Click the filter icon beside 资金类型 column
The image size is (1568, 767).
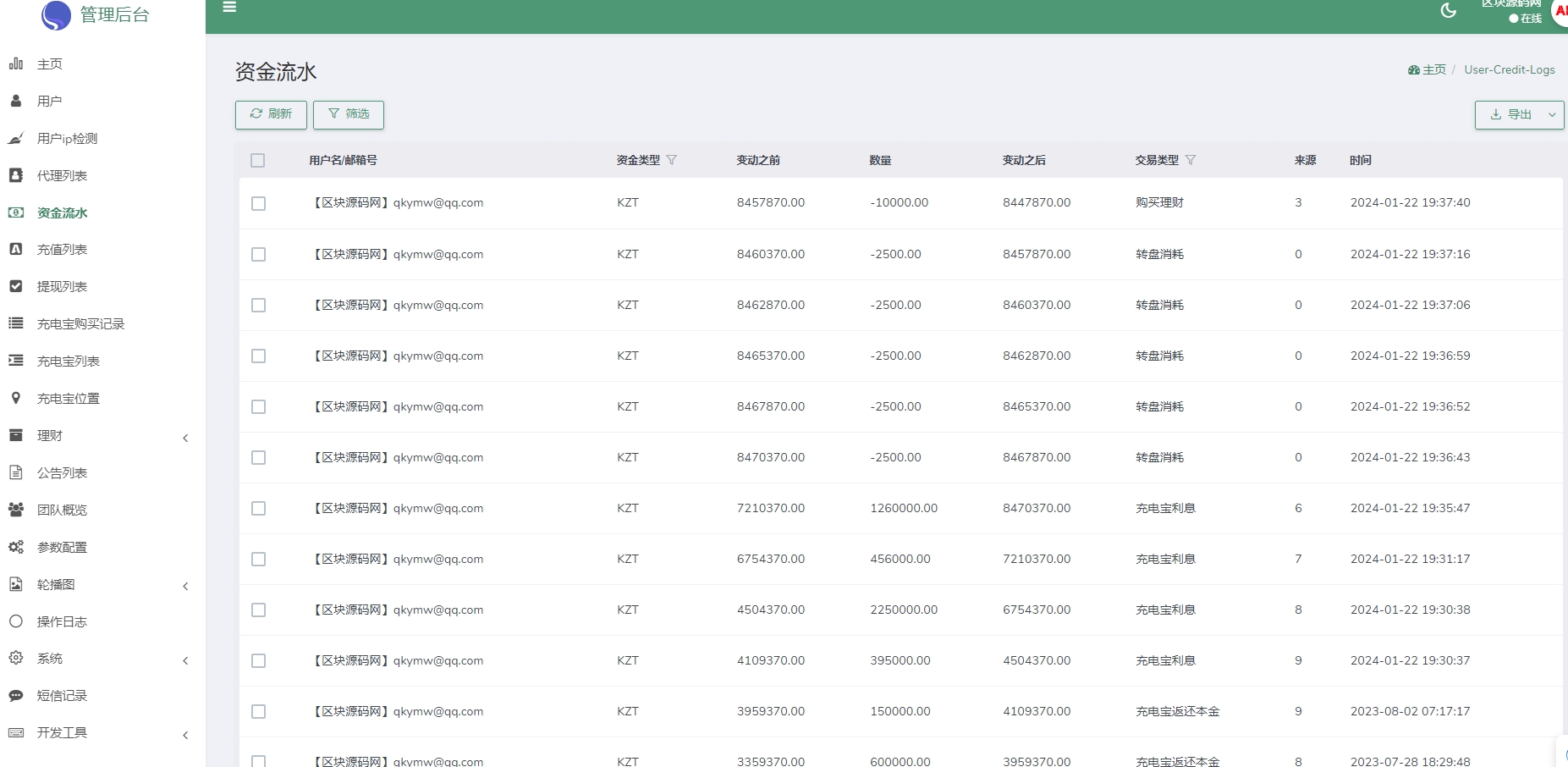click(672, 160)
